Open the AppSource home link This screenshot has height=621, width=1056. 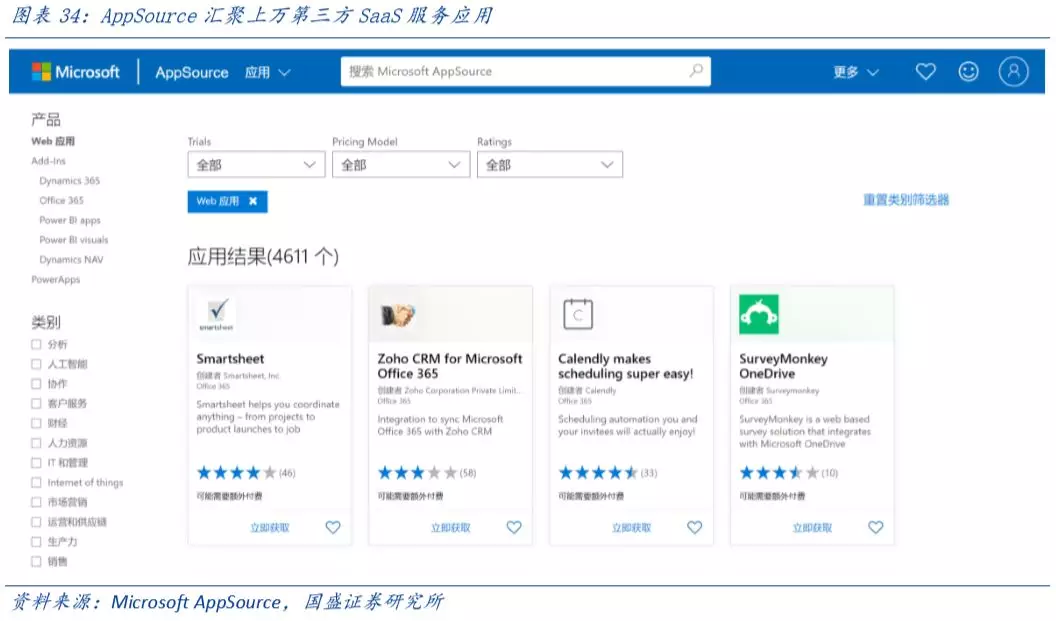click(x=192, y=72)
